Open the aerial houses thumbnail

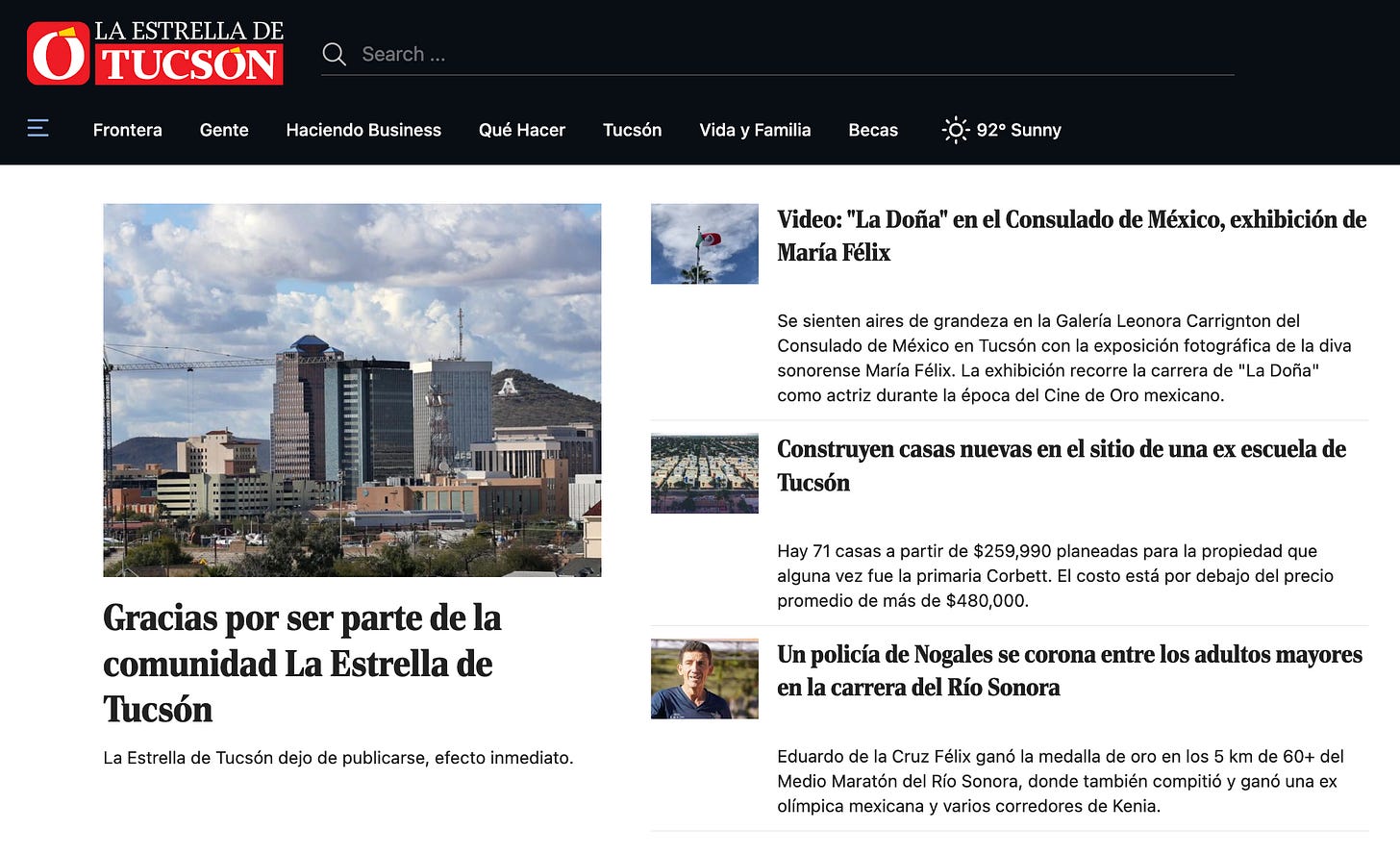[x=705, y=473]
